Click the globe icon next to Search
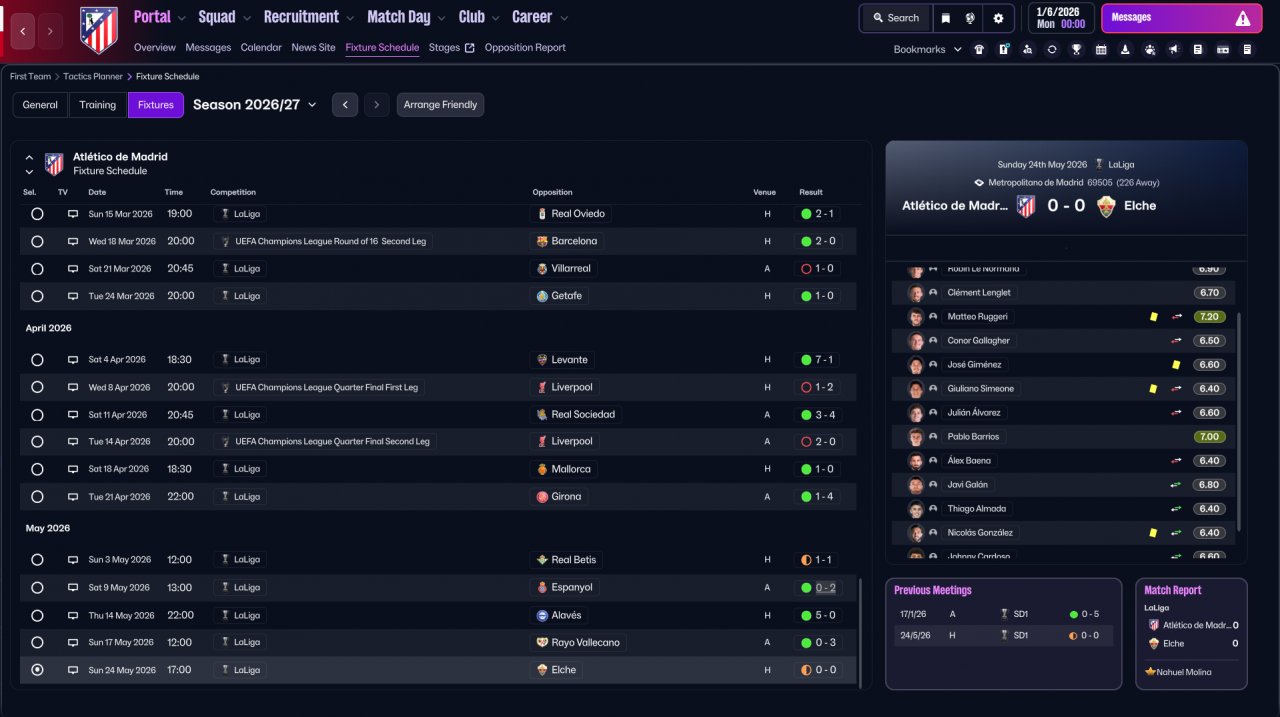Screen dimensions: 1280x717 tap(970, 18)
